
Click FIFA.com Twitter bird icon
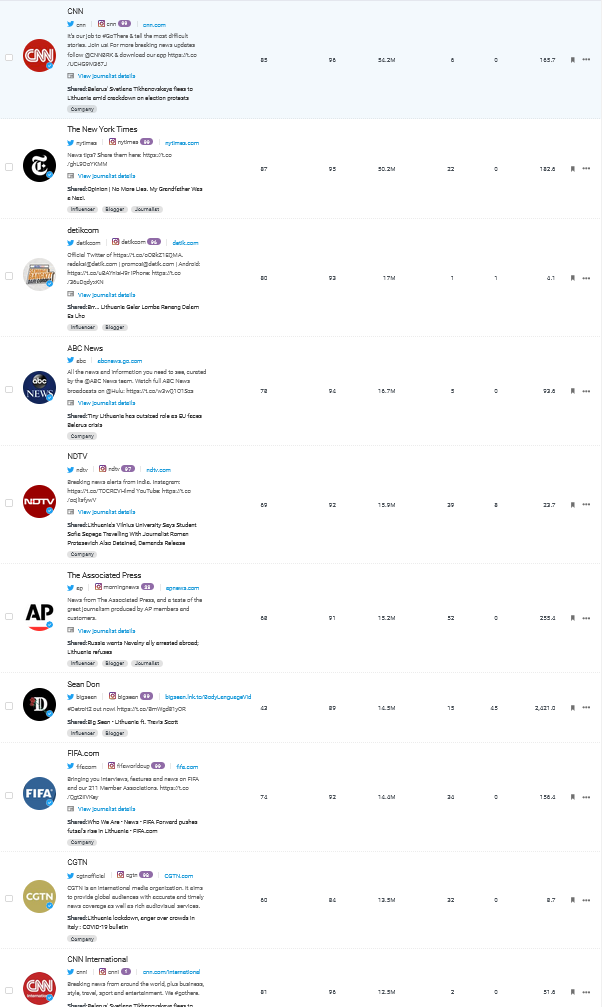tap(71, 766)
